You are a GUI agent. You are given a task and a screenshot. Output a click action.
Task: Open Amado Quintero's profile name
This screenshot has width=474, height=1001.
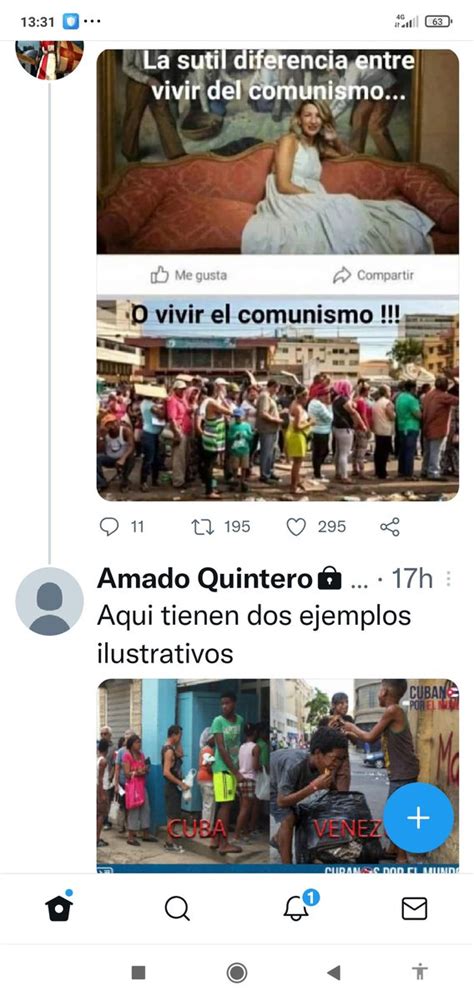[204, 579]
